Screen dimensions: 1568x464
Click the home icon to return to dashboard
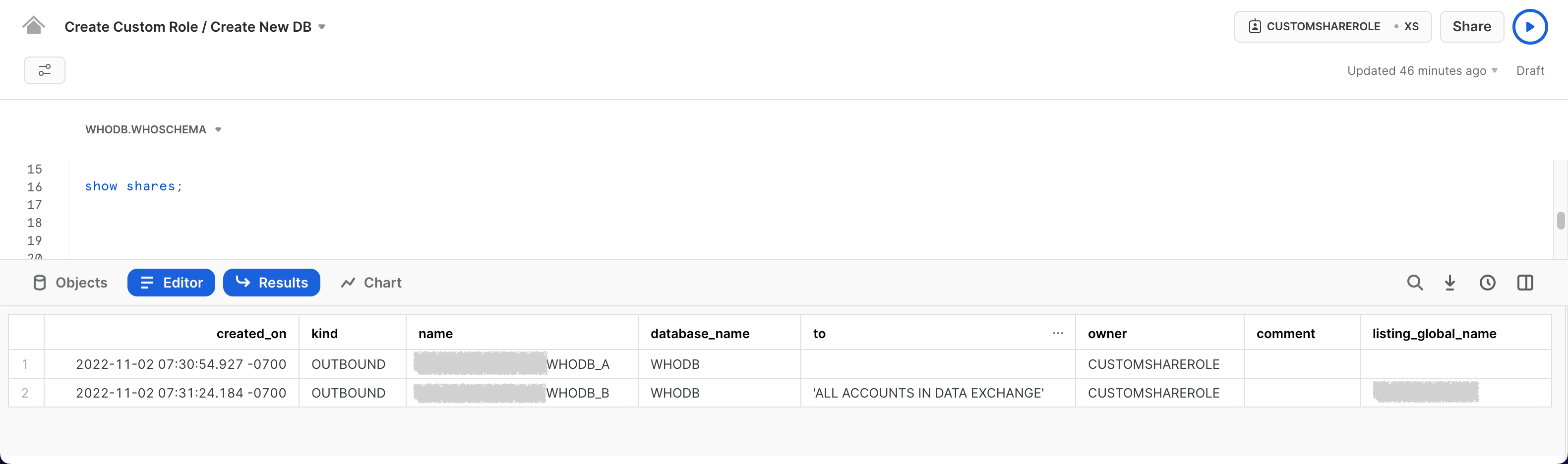click(34, 24)
